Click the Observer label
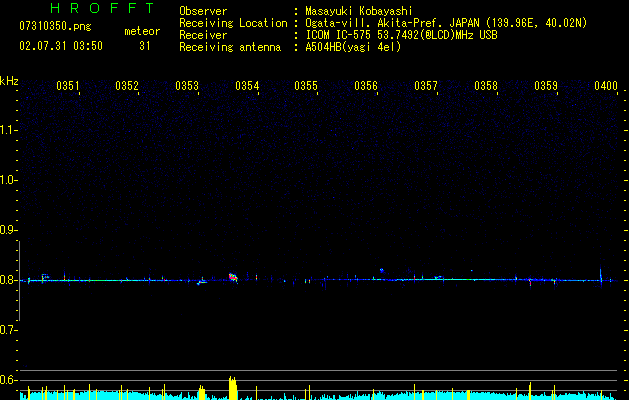Viewport: 629px width, 400px height. coord(203,11)
